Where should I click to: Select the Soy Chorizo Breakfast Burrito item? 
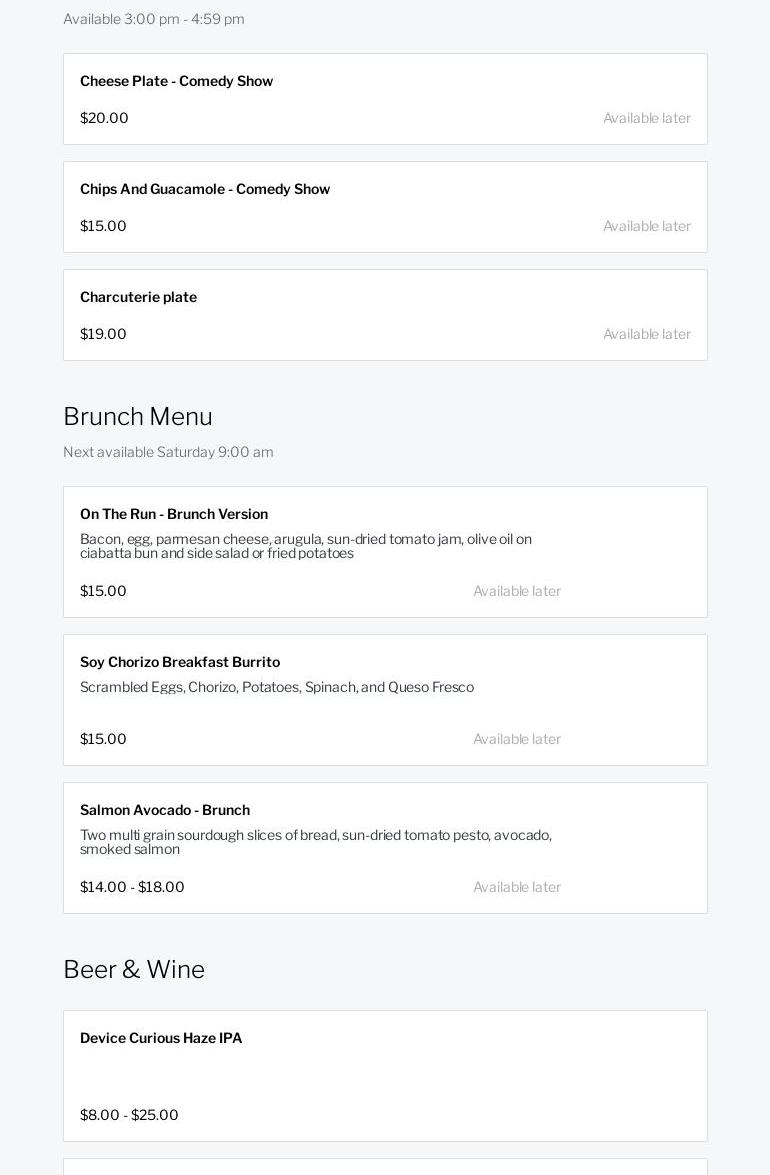(180, 662)
